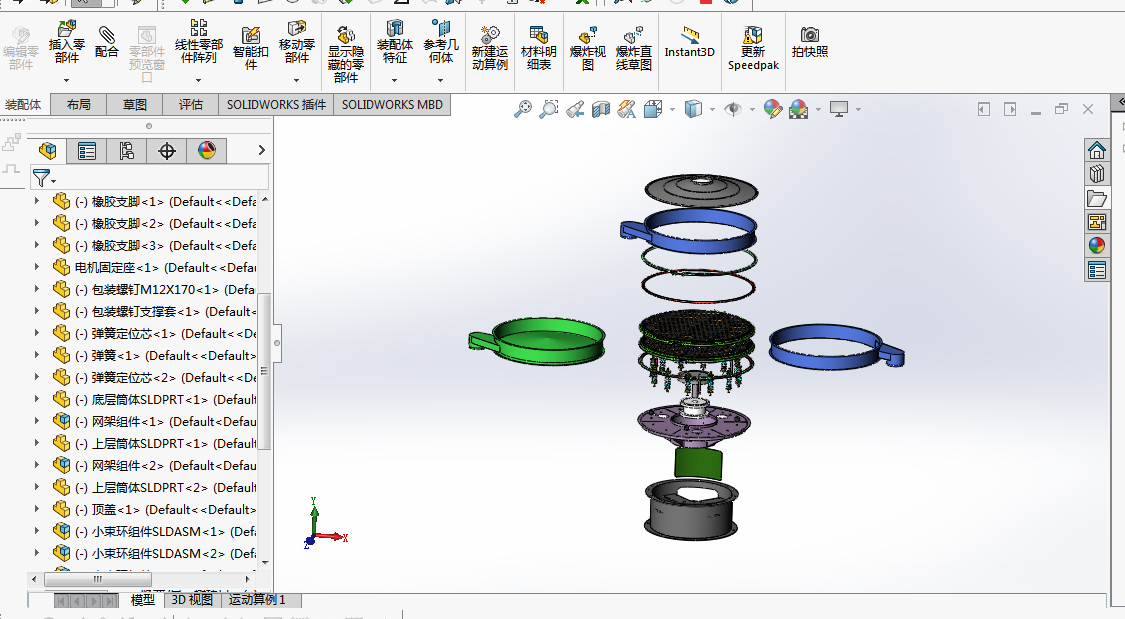Viewport: 1125px width, 619px height.
Task: Open SOLIDWORKS Resources home icon in task pane
Action: pyautogui.click(x=1097, y=150)
